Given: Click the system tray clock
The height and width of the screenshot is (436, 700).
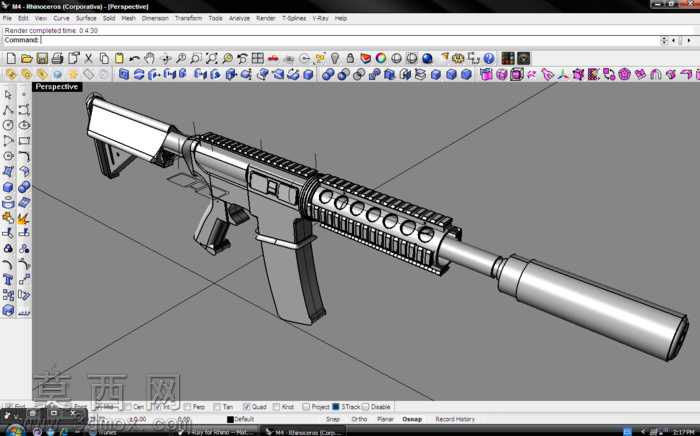Looking at the screenshot, I should coord(683,432).
